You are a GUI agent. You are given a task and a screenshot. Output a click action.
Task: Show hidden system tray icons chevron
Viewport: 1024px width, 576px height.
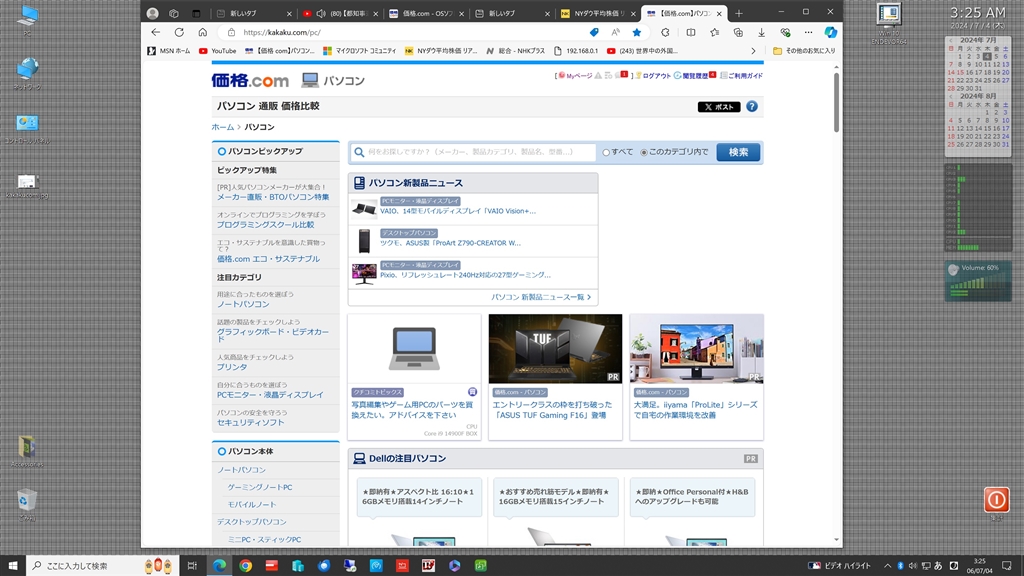coord(887,566)
